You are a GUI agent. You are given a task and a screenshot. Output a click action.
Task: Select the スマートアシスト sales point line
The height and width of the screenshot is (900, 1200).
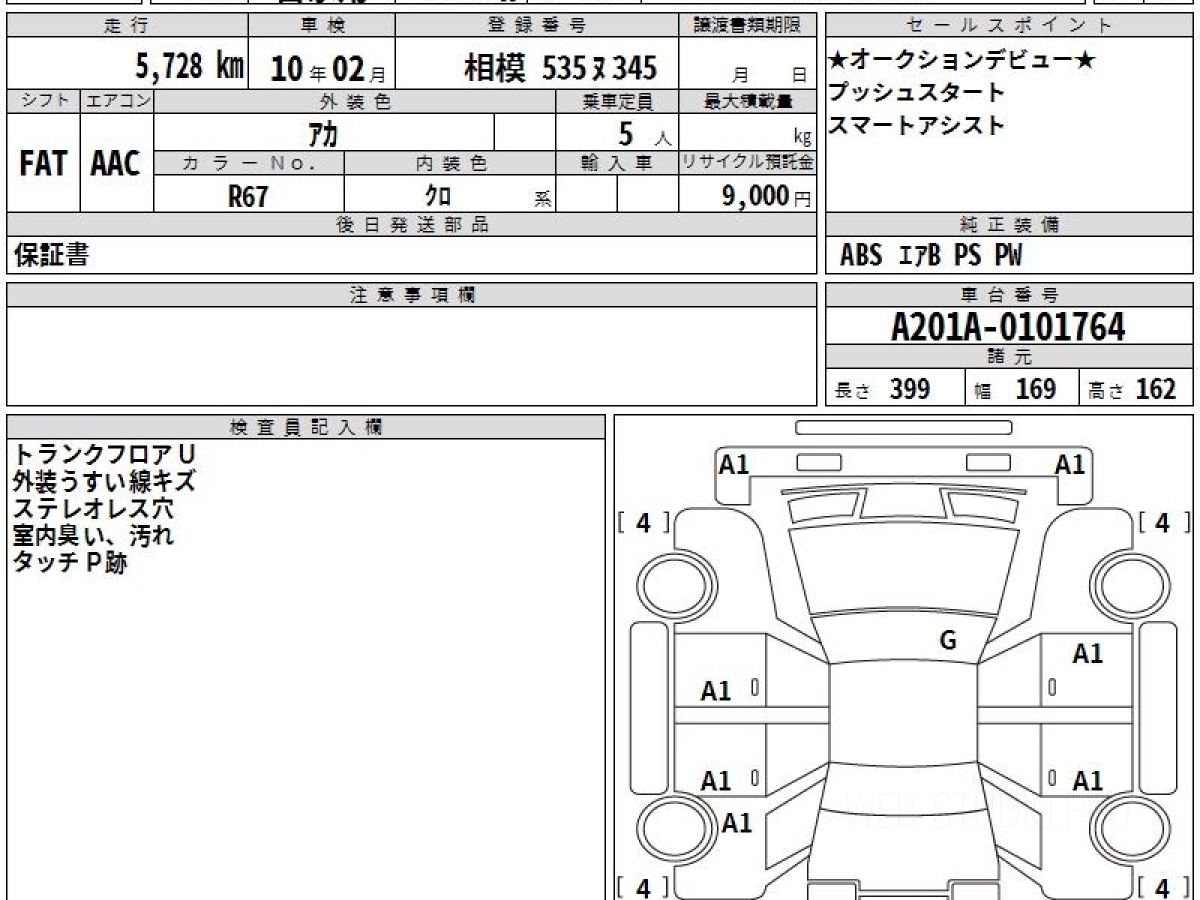[916, 126]
